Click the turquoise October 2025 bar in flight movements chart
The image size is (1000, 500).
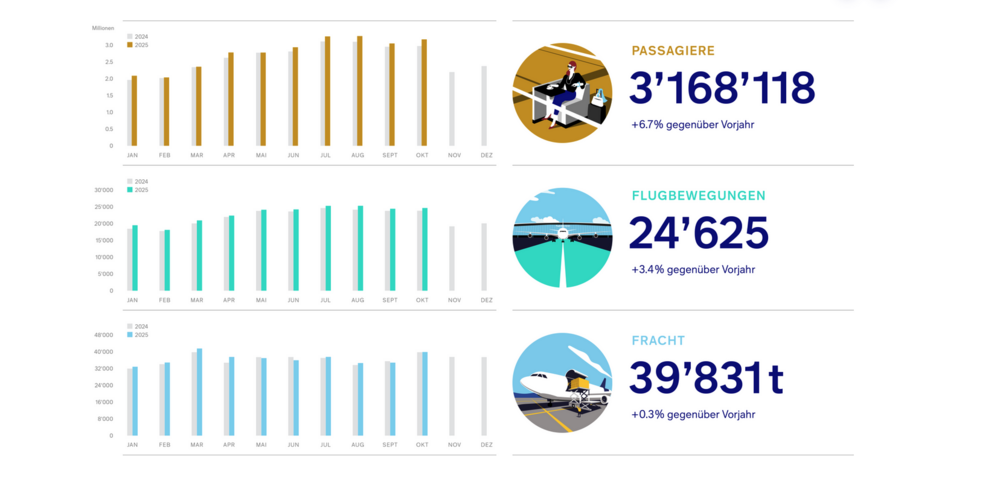pyautogui.click(x=424, y=250)
